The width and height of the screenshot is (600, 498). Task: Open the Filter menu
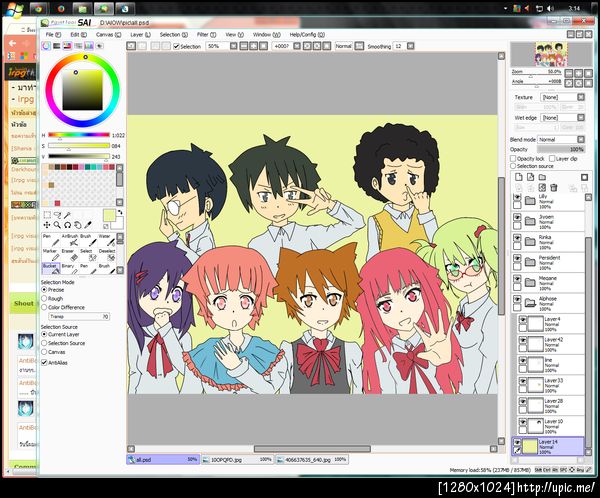point(206,34)
